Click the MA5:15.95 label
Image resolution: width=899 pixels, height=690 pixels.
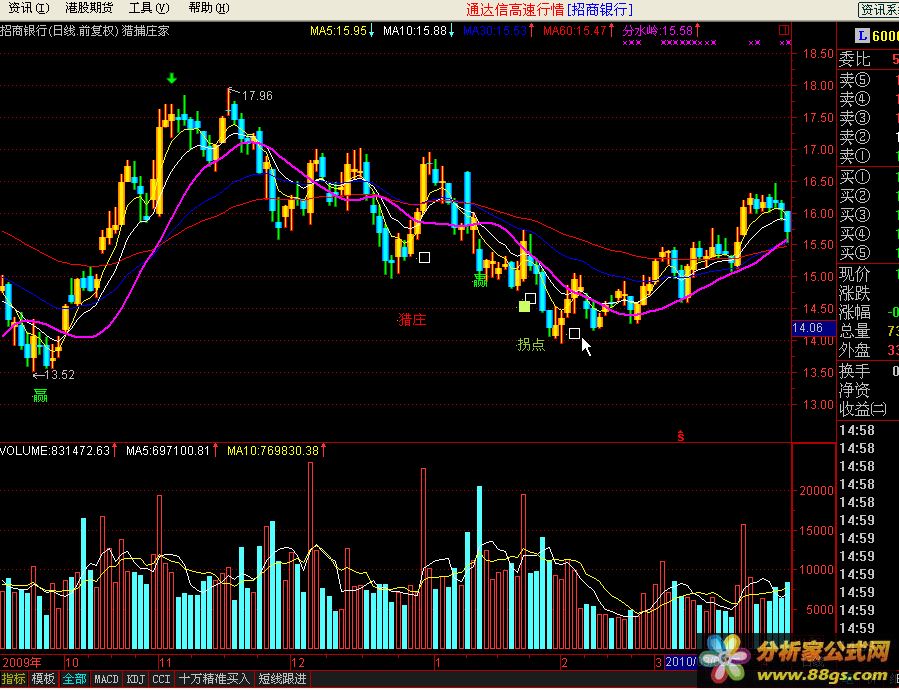pyautogui.click(x=338, y=30)
